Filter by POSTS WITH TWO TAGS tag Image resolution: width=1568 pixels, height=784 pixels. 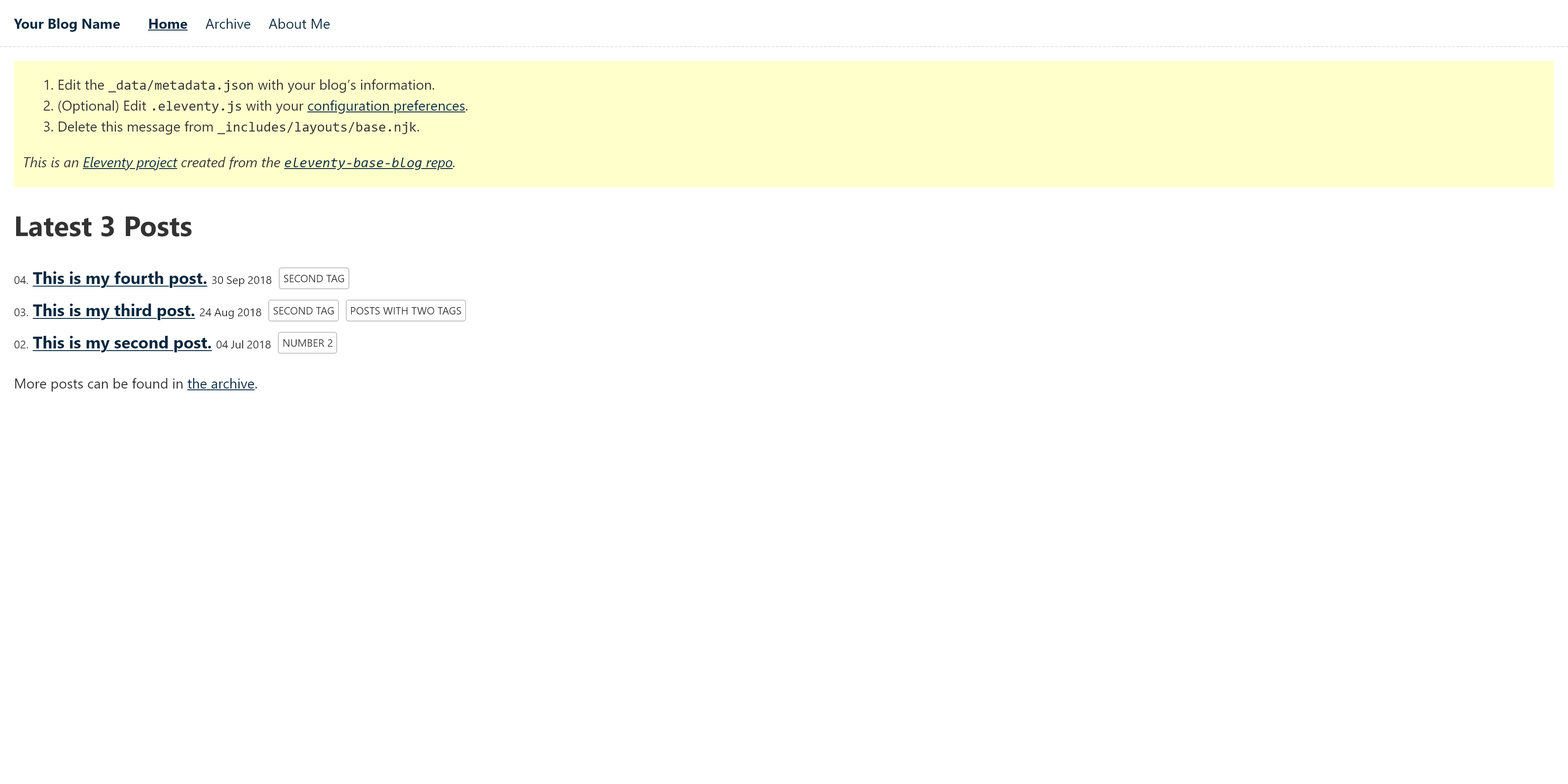pos(406,311)
